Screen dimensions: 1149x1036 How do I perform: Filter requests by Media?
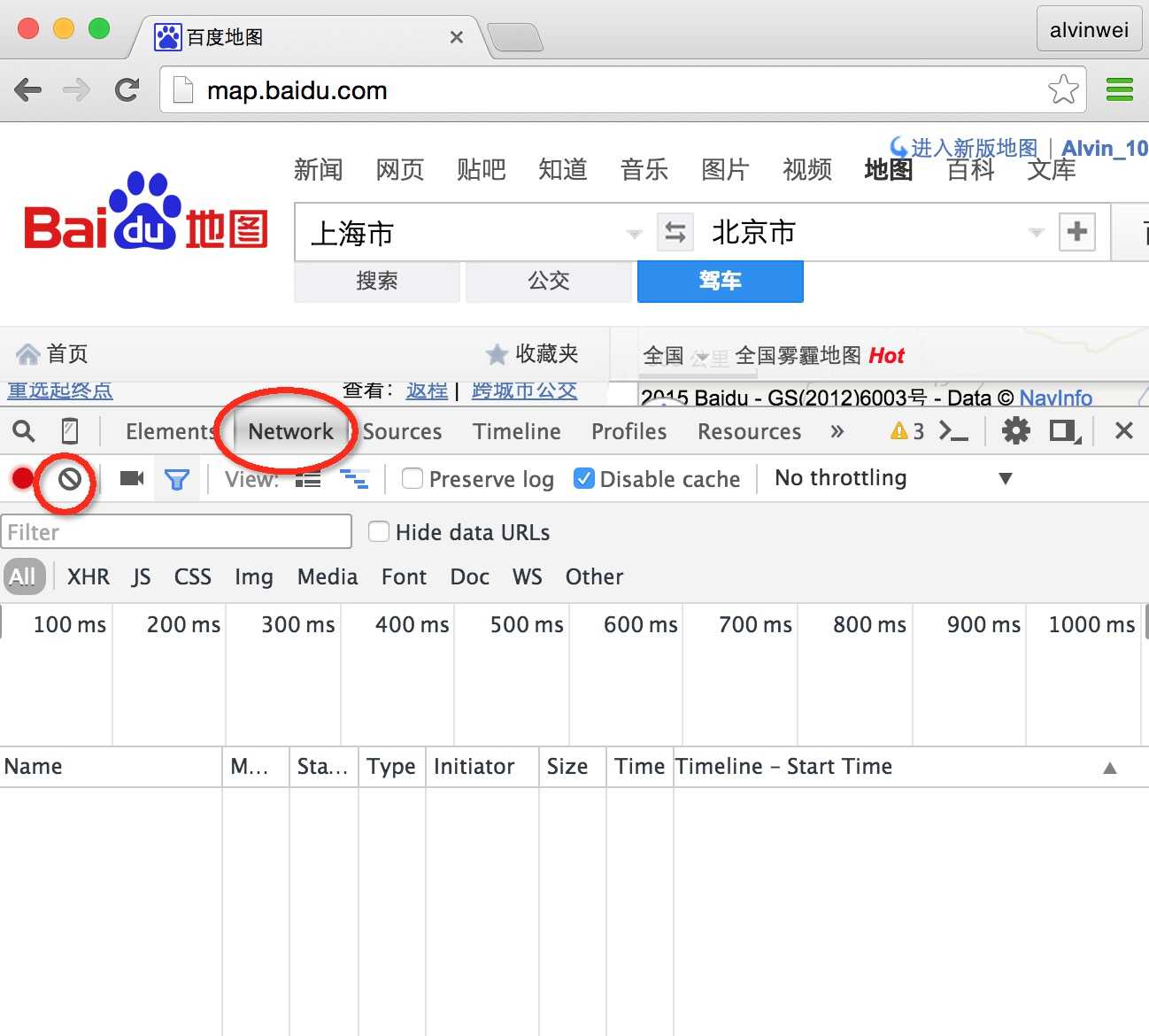[x=328, y=576]
